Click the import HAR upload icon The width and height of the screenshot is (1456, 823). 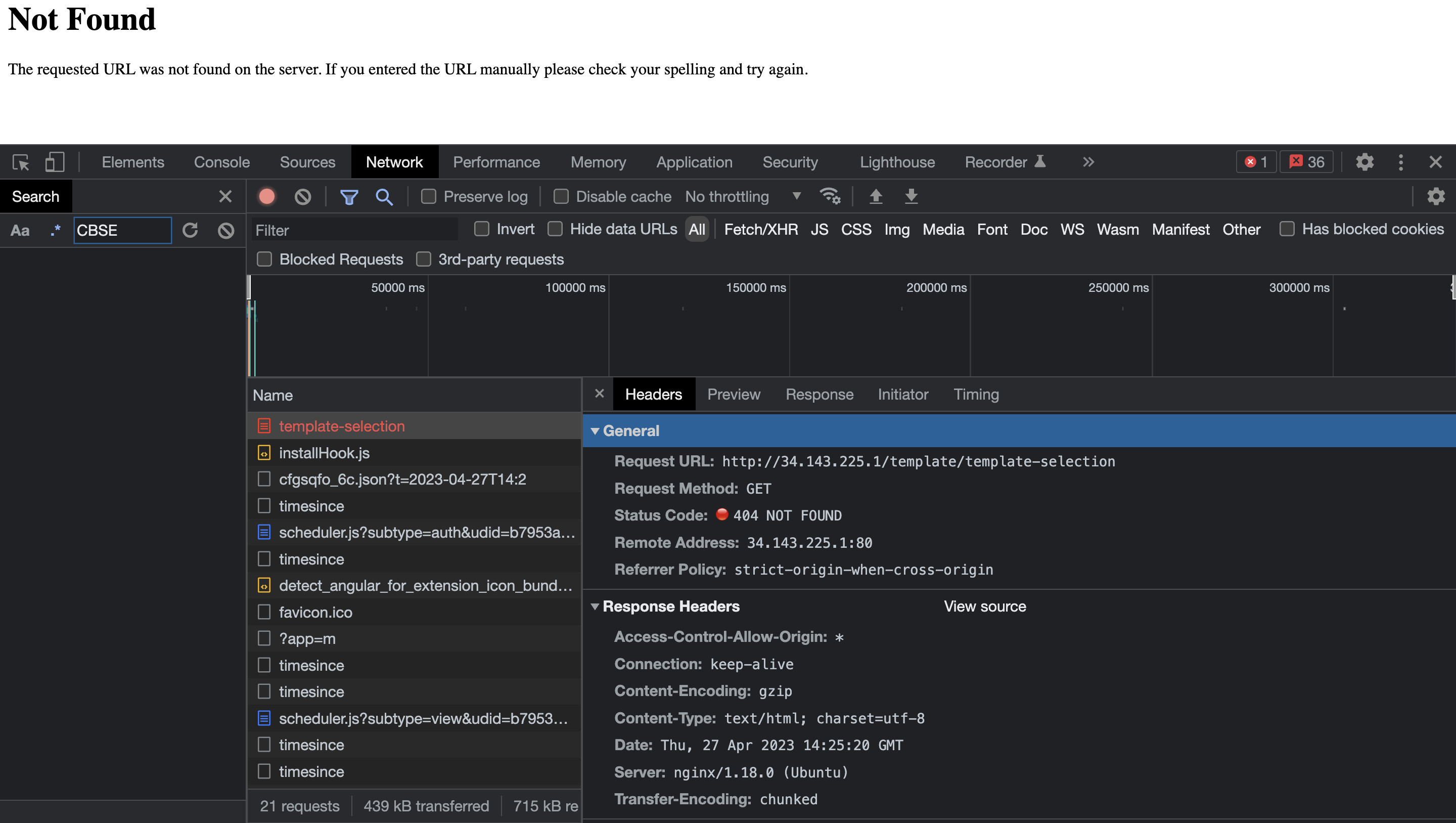click(x=876, y=196)
